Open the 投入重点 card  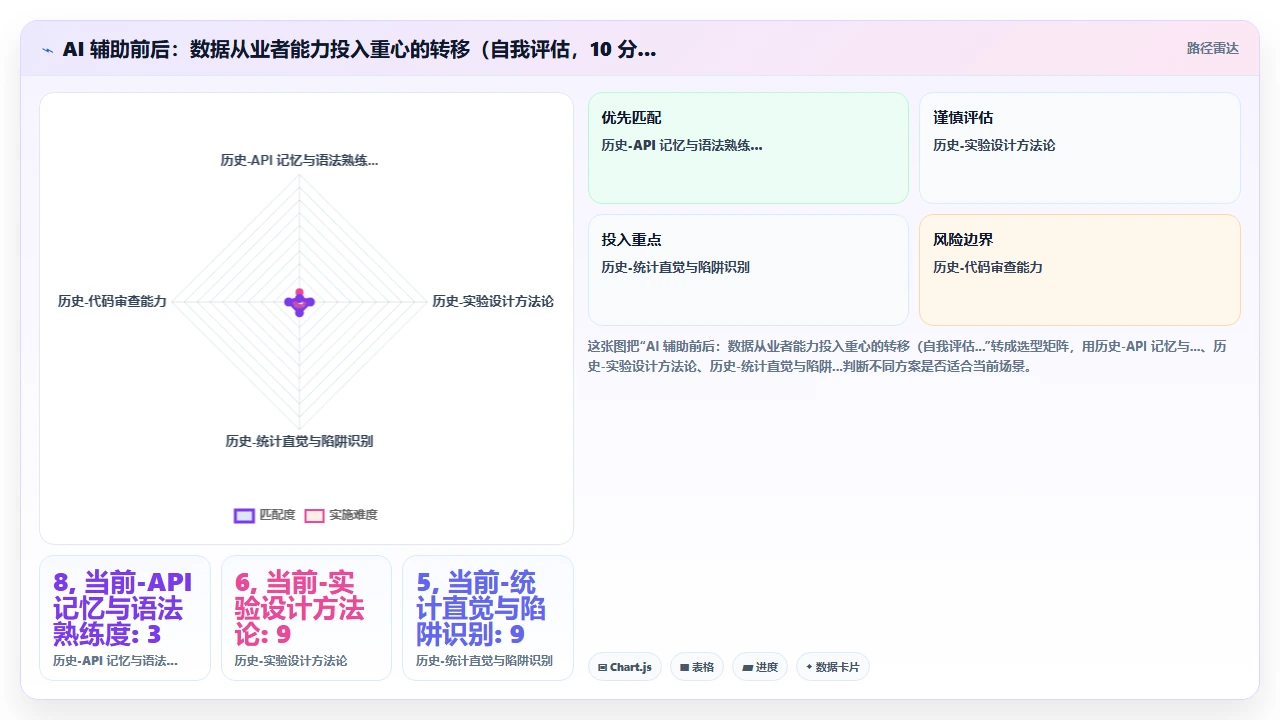748,270
